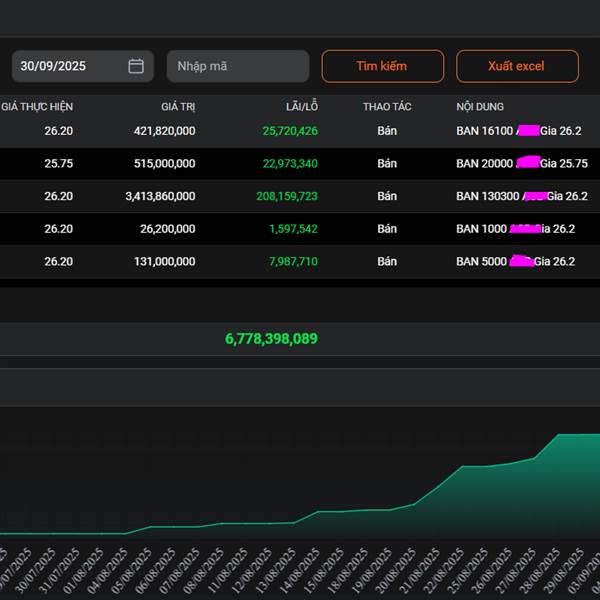Viewport: 600px width, 600px height.
Task: Click the profit value 1,597,542
Action: click(x=293, y=229)
